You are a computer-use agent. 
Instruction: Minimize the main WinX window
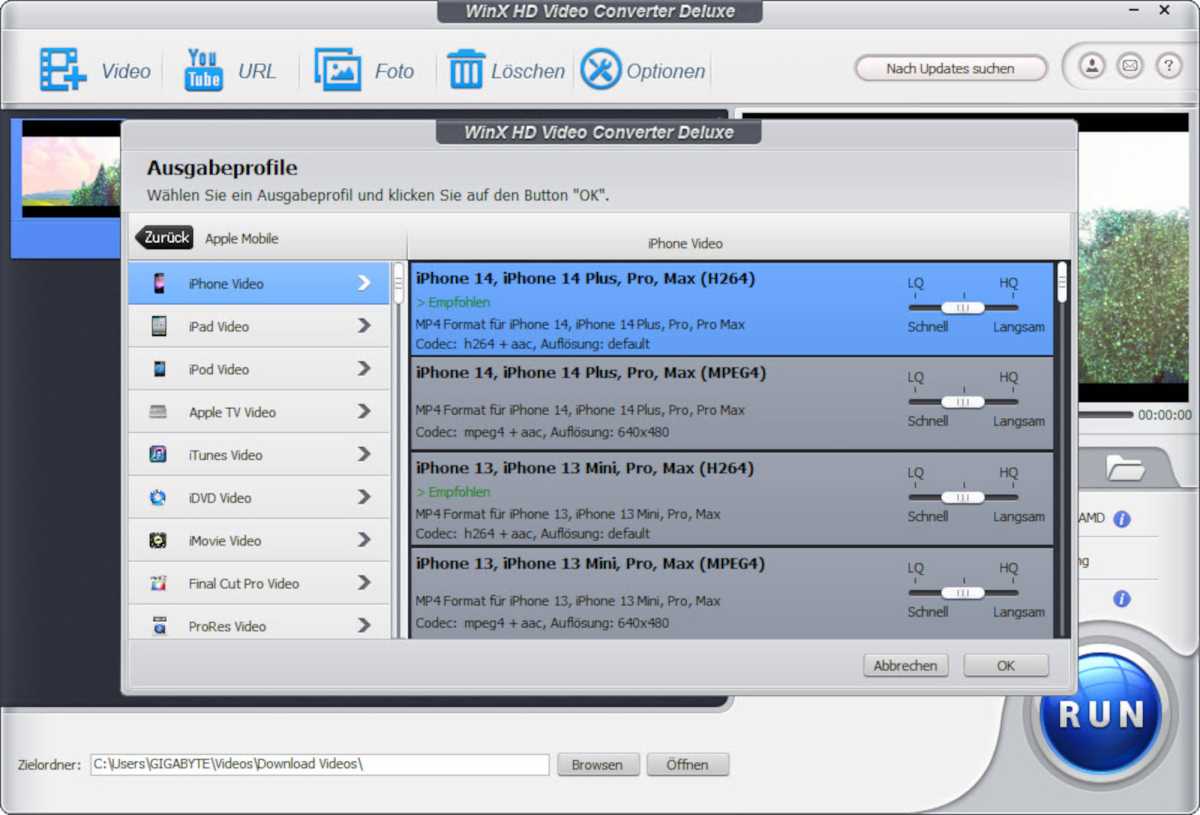point(1135,10)
